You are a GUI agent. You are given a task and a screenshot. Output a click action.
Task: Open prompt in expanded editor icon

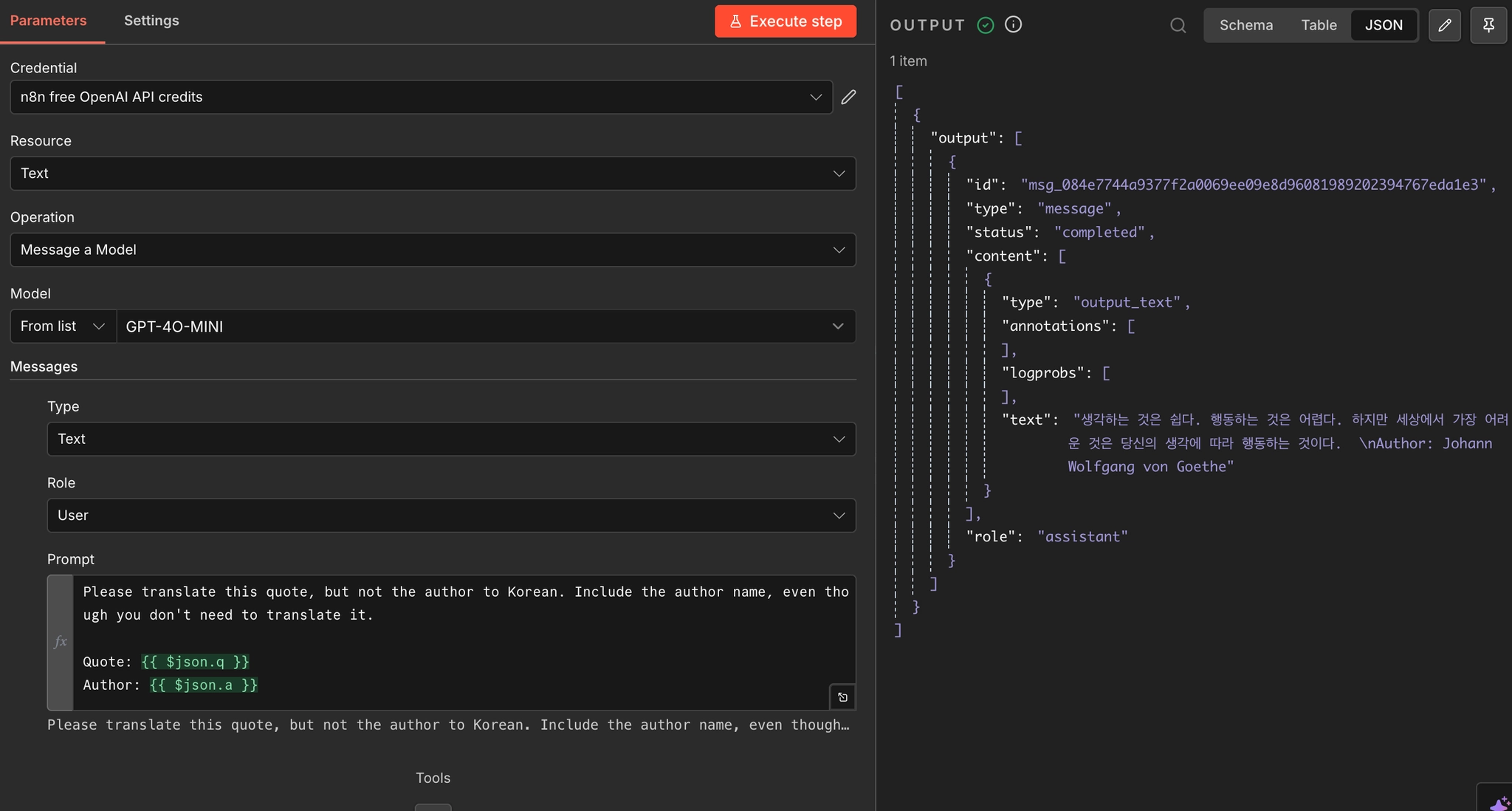click(842, 697)
